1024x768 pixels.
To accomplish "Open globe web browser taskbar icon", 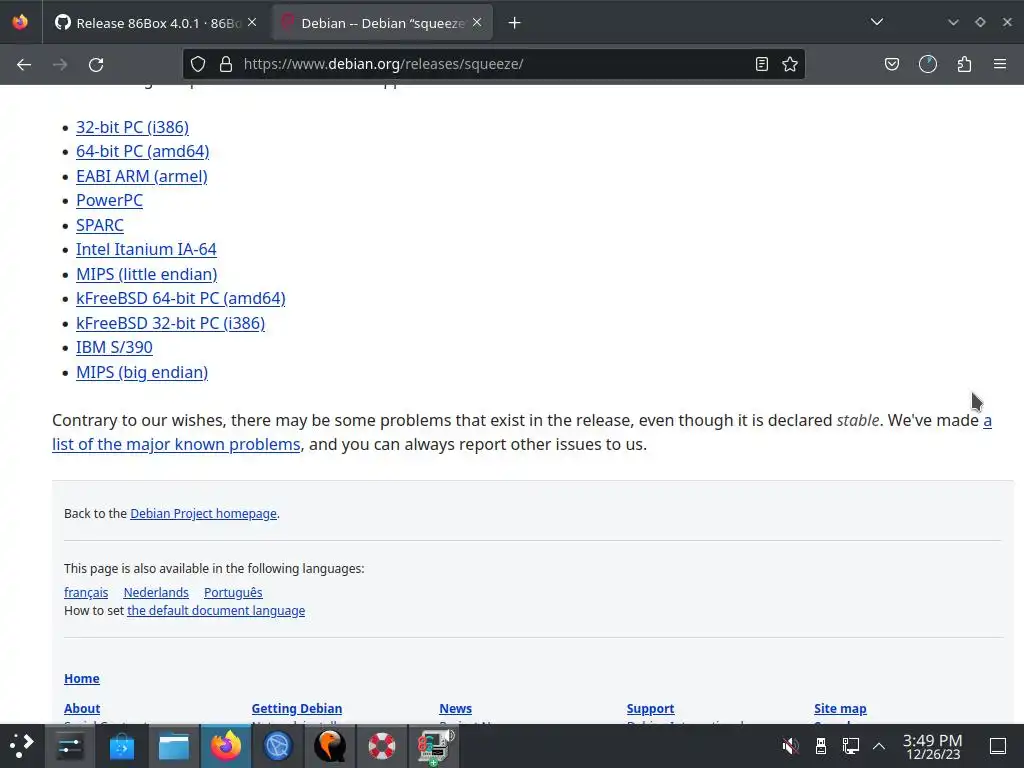I will tap(278, 746).
